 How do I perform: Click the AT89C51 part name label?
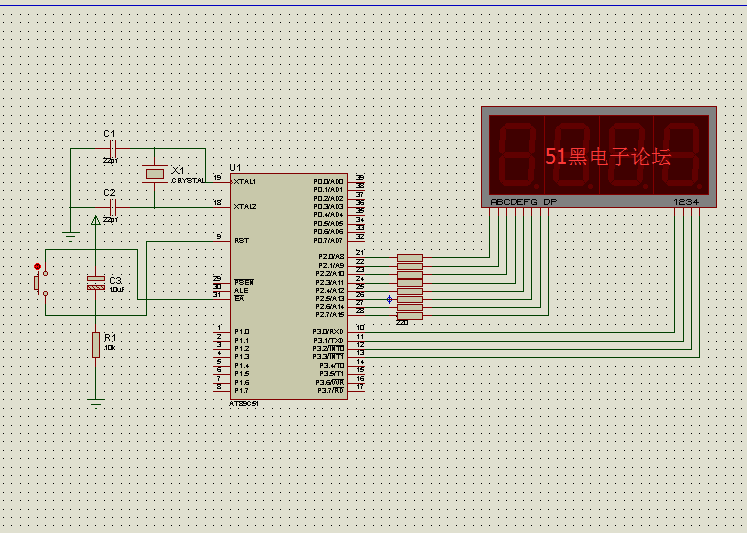[243, 404]
